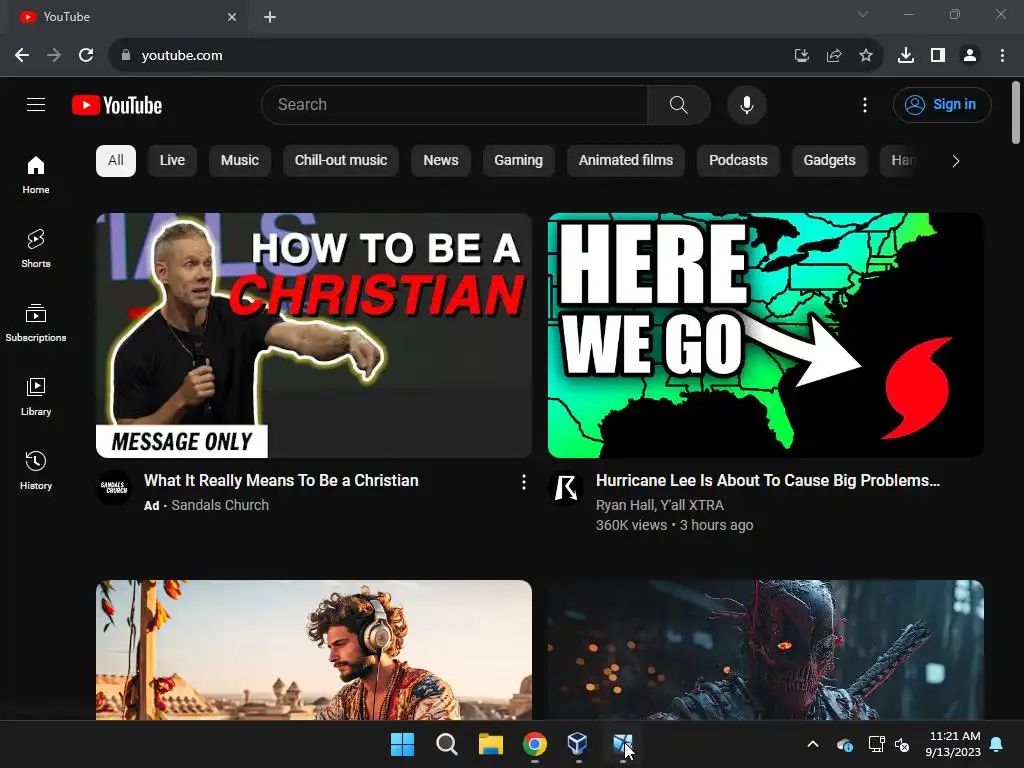Click the padlock site info icon
Screen dimensions: 1024x768
126,56
